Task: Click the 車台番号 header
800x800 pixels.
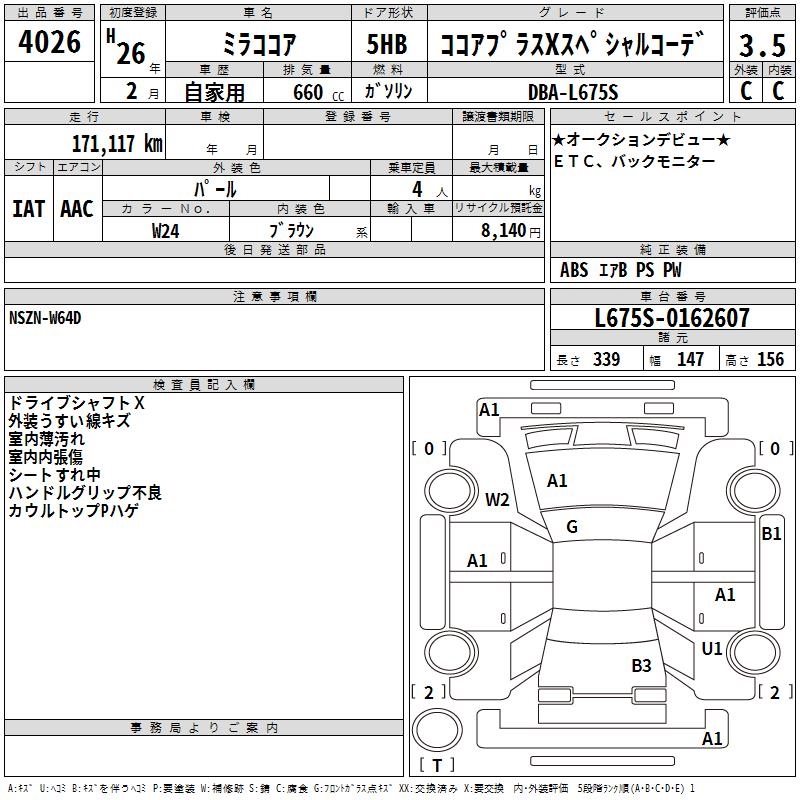Action: 672,296
